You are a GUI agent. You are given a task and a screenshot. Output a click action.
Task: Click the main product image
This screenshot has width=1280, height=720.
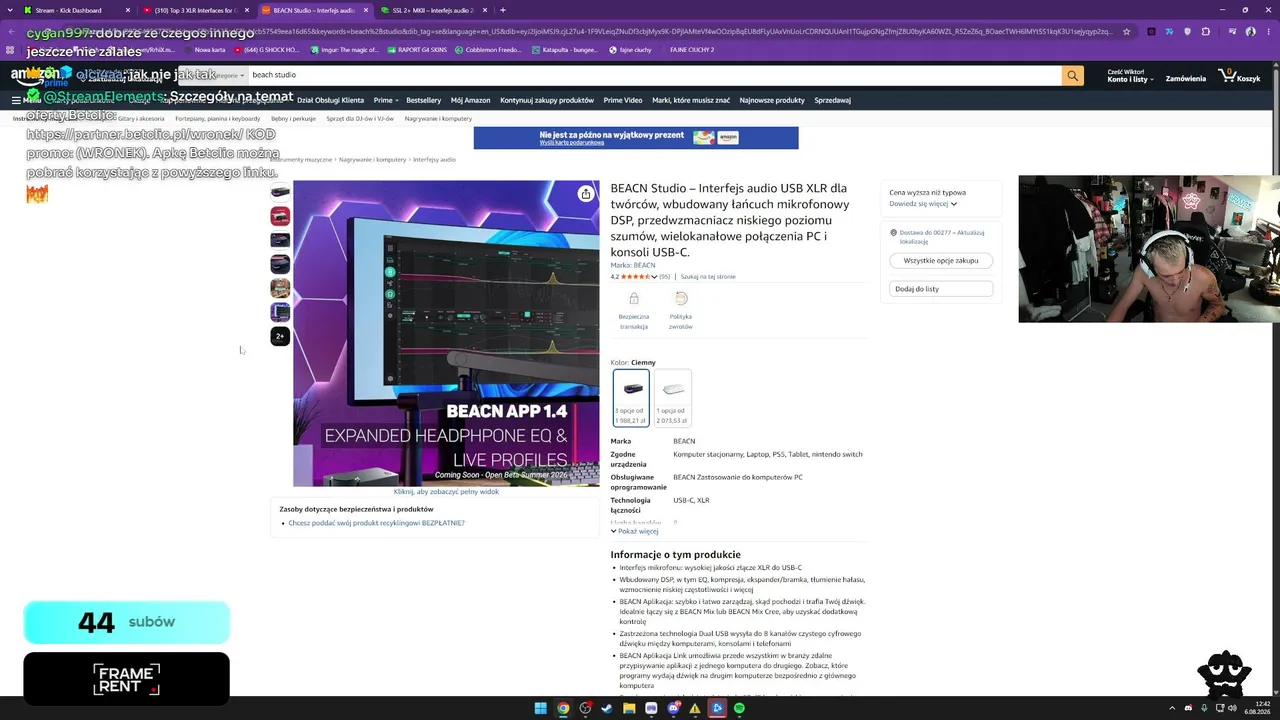[446, 333]
